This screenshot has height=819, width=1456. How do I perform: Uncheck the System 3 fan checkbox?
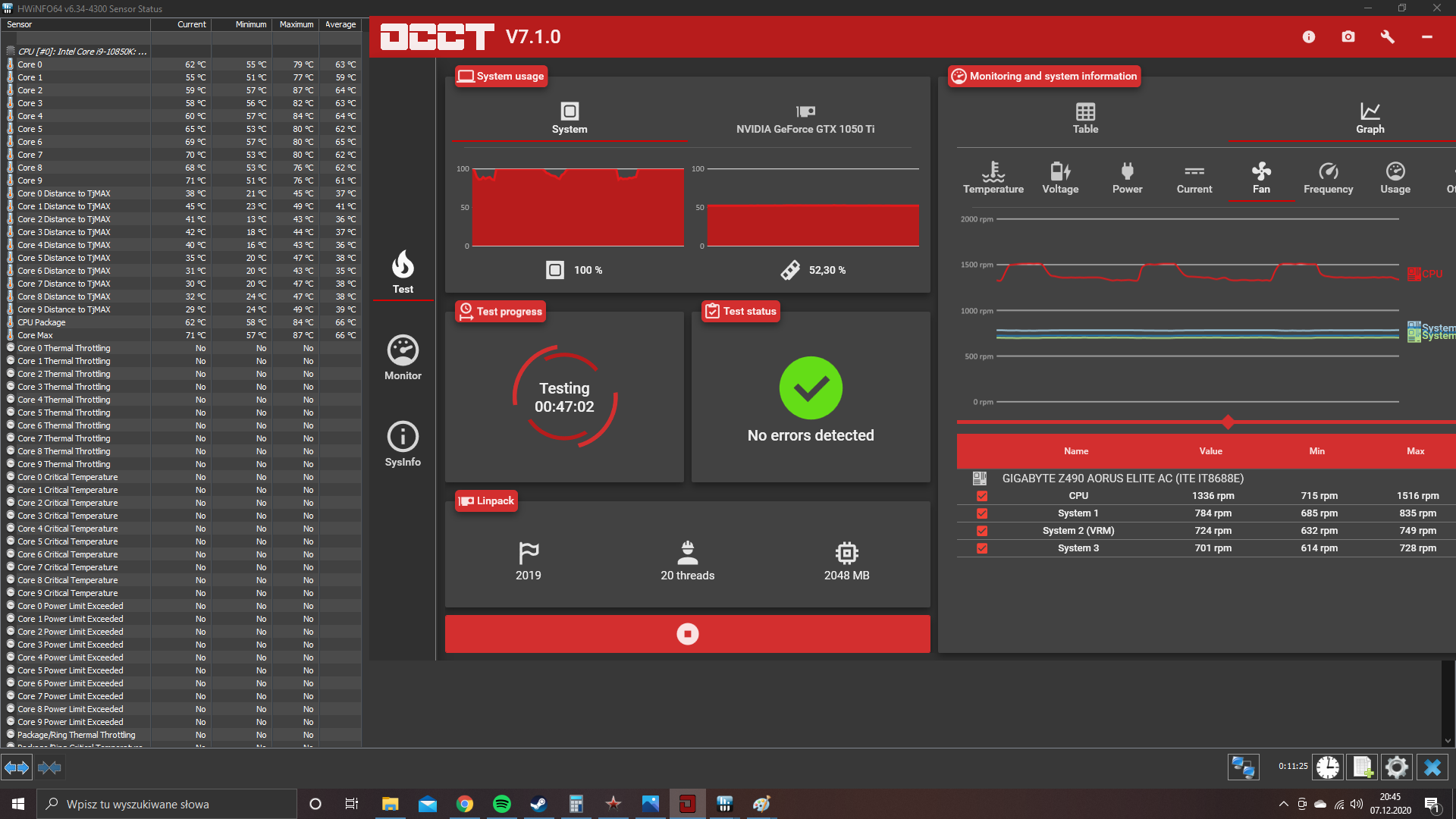point(982,548)
